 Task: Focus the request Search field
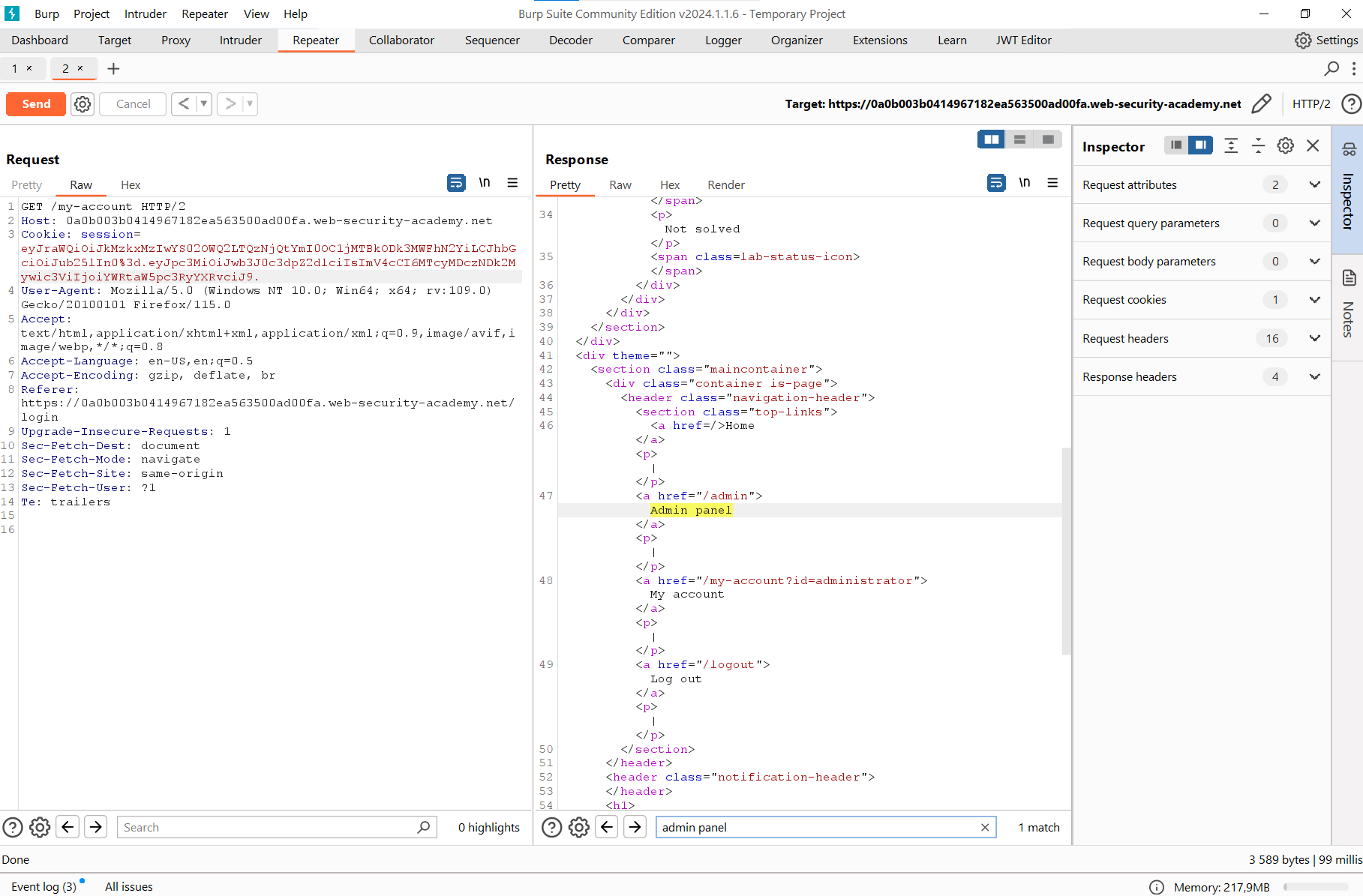click(277, 828)
